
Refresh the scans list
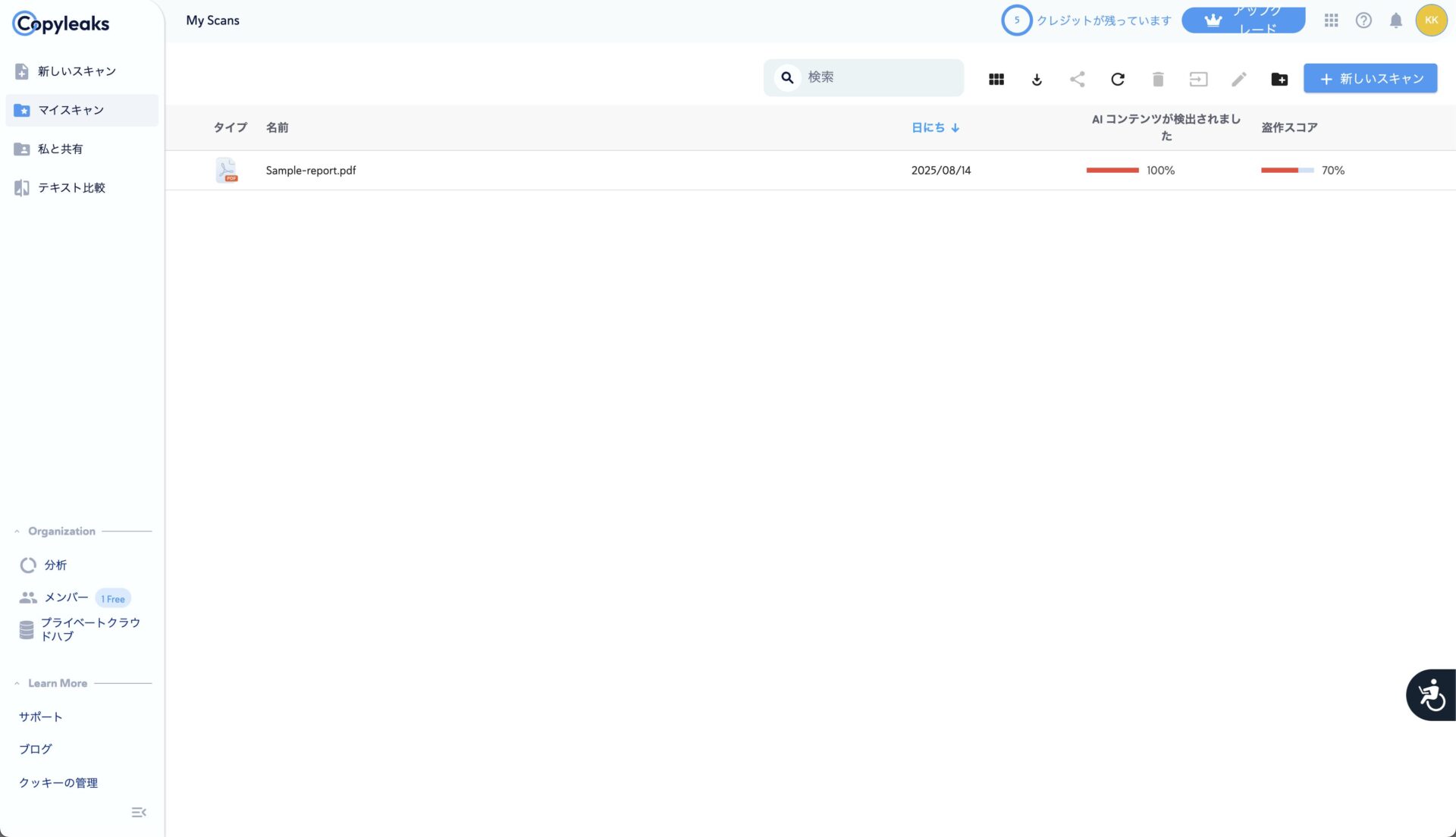click(1118, 79)
